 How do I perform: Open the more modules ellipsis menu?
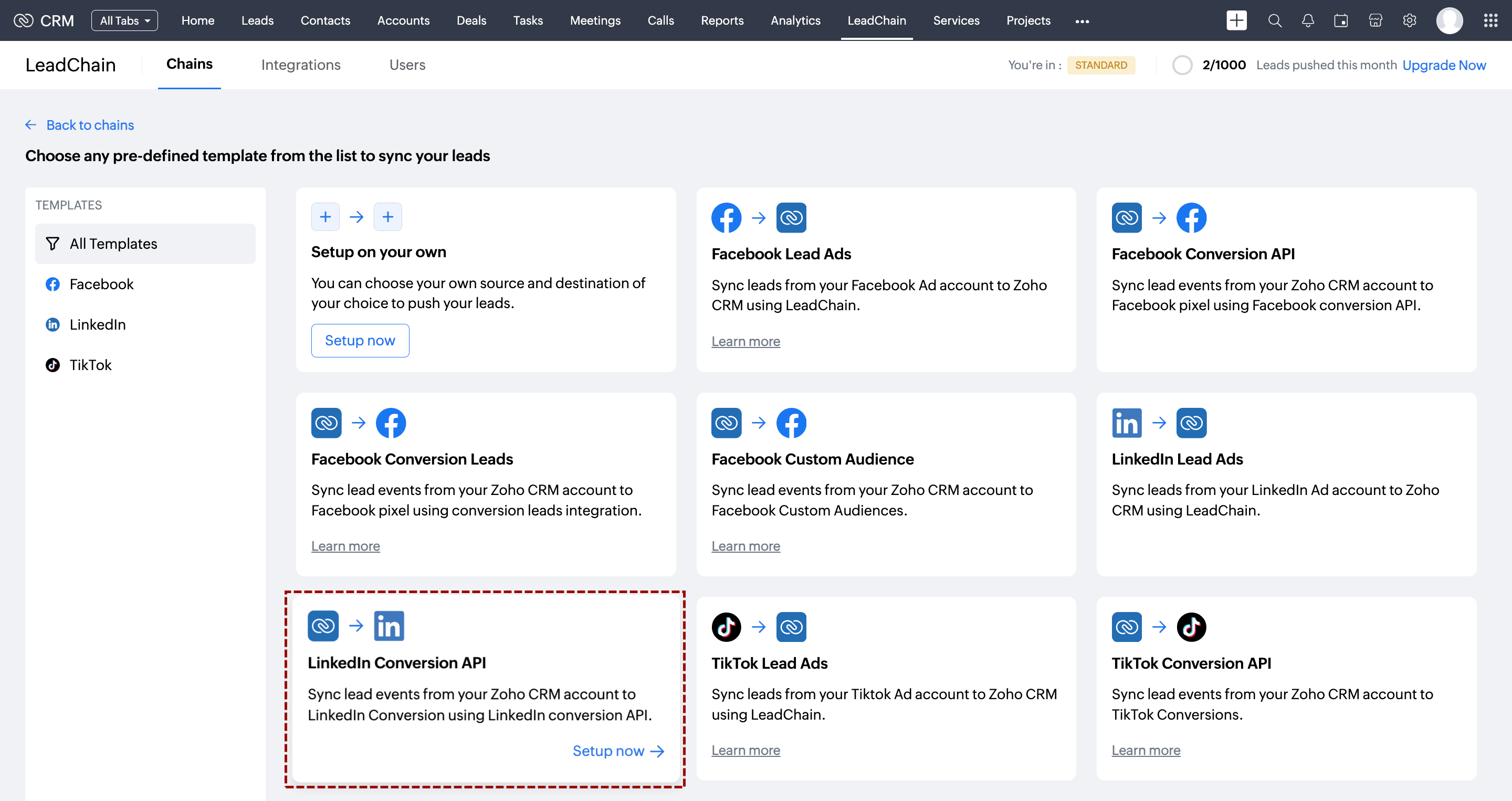click(1081, 21)
